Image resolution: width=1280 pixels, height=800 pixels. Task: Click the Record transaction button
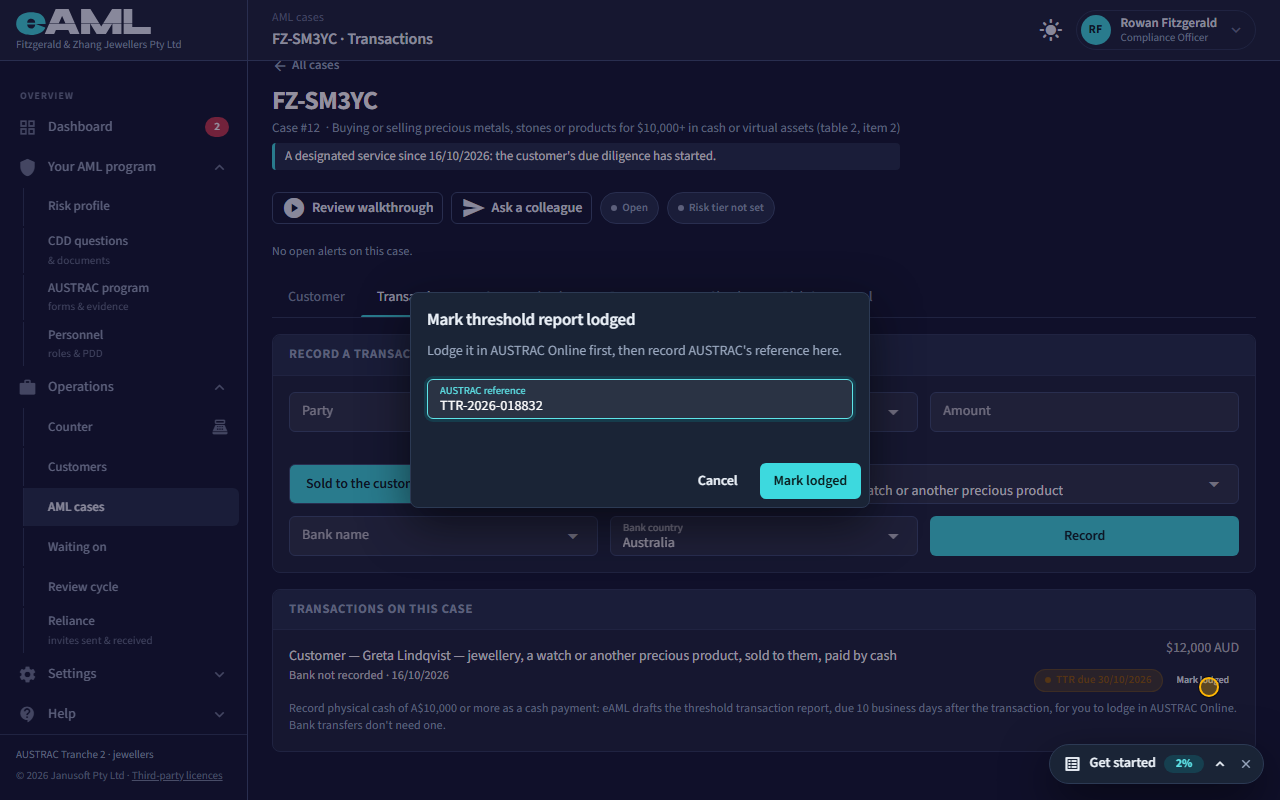tap(1084, 536)
